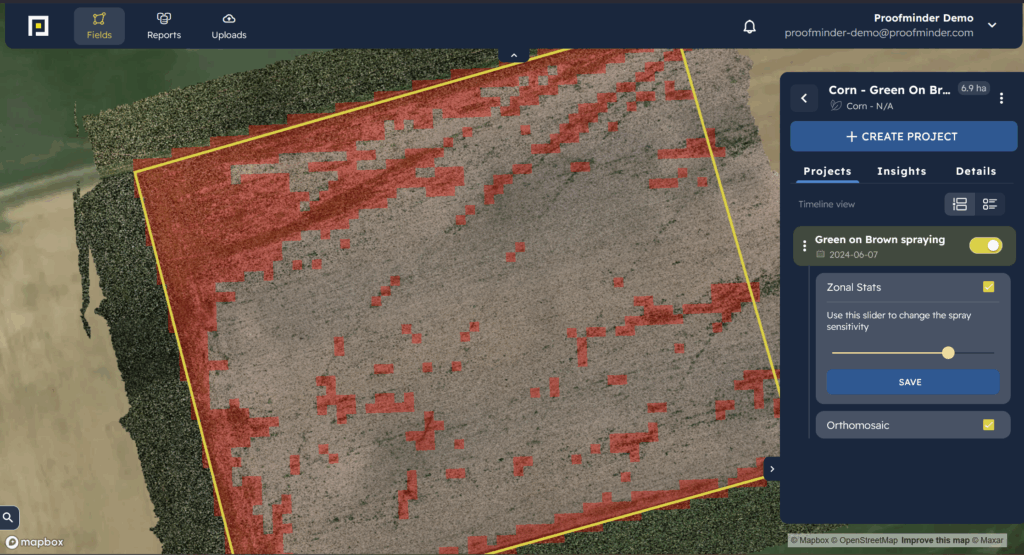
Task: Open the Fields section
Action: point(99,26)
